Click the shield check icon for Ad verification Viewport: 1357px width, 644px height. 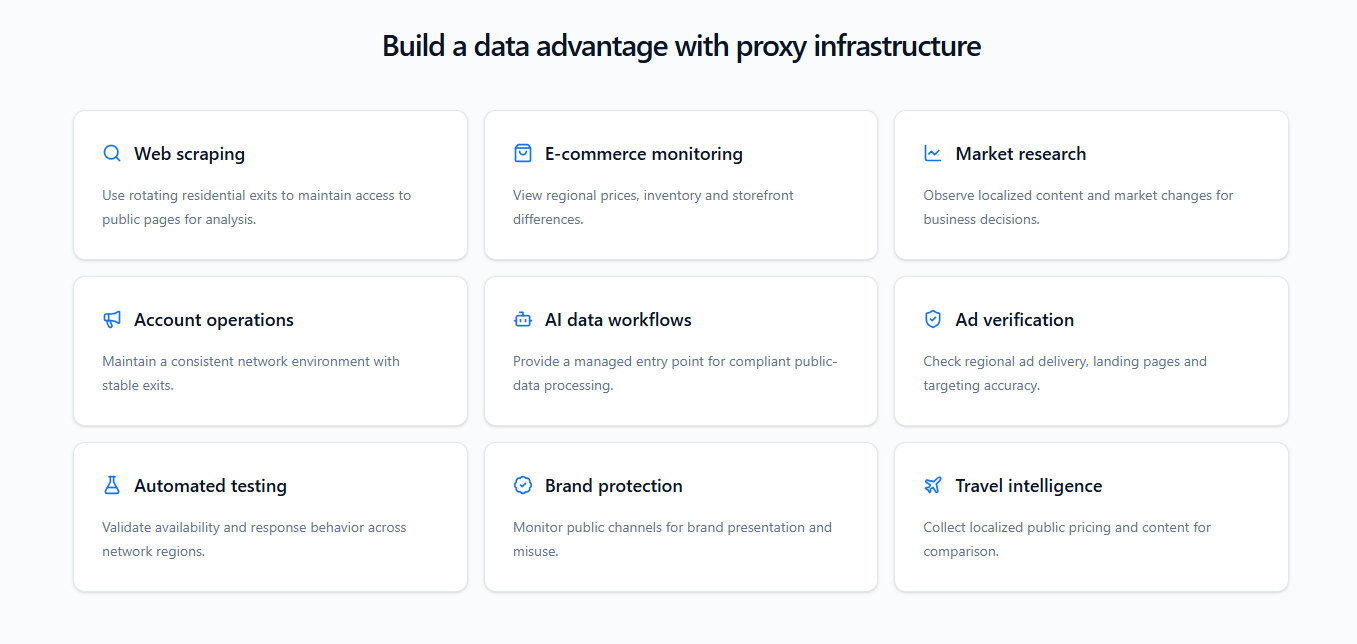pos(933,319)
